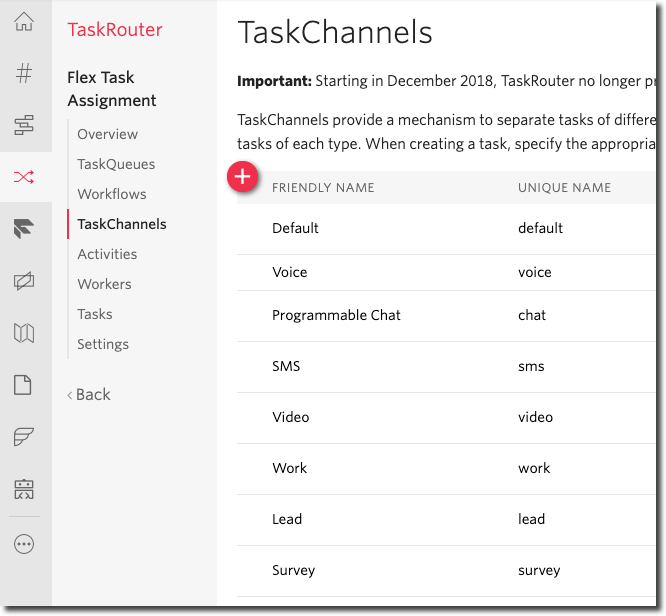
Task: Select the TaskChannels menu item
Action: (122, 224)
